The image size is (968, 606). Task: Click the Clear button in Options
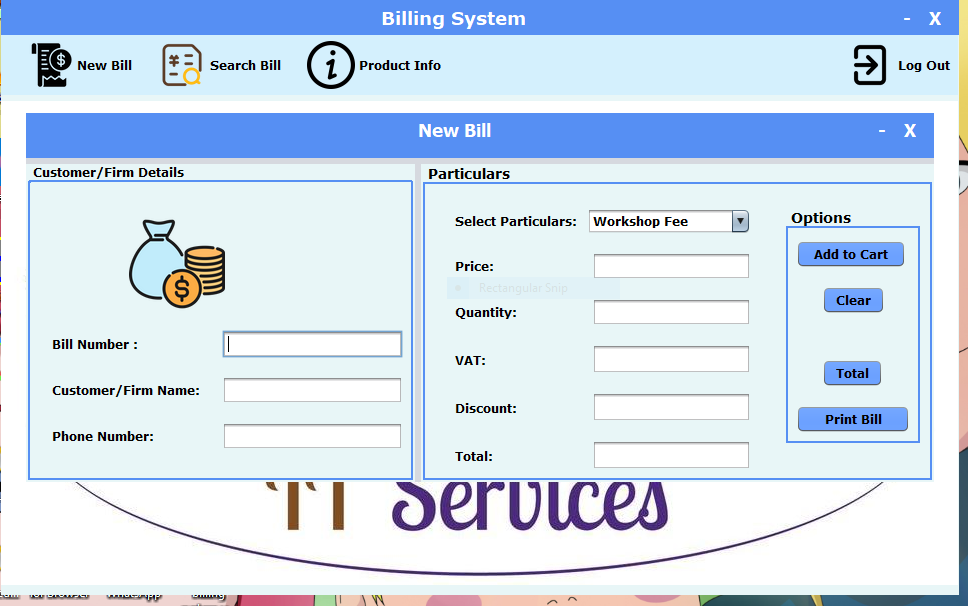852,300
